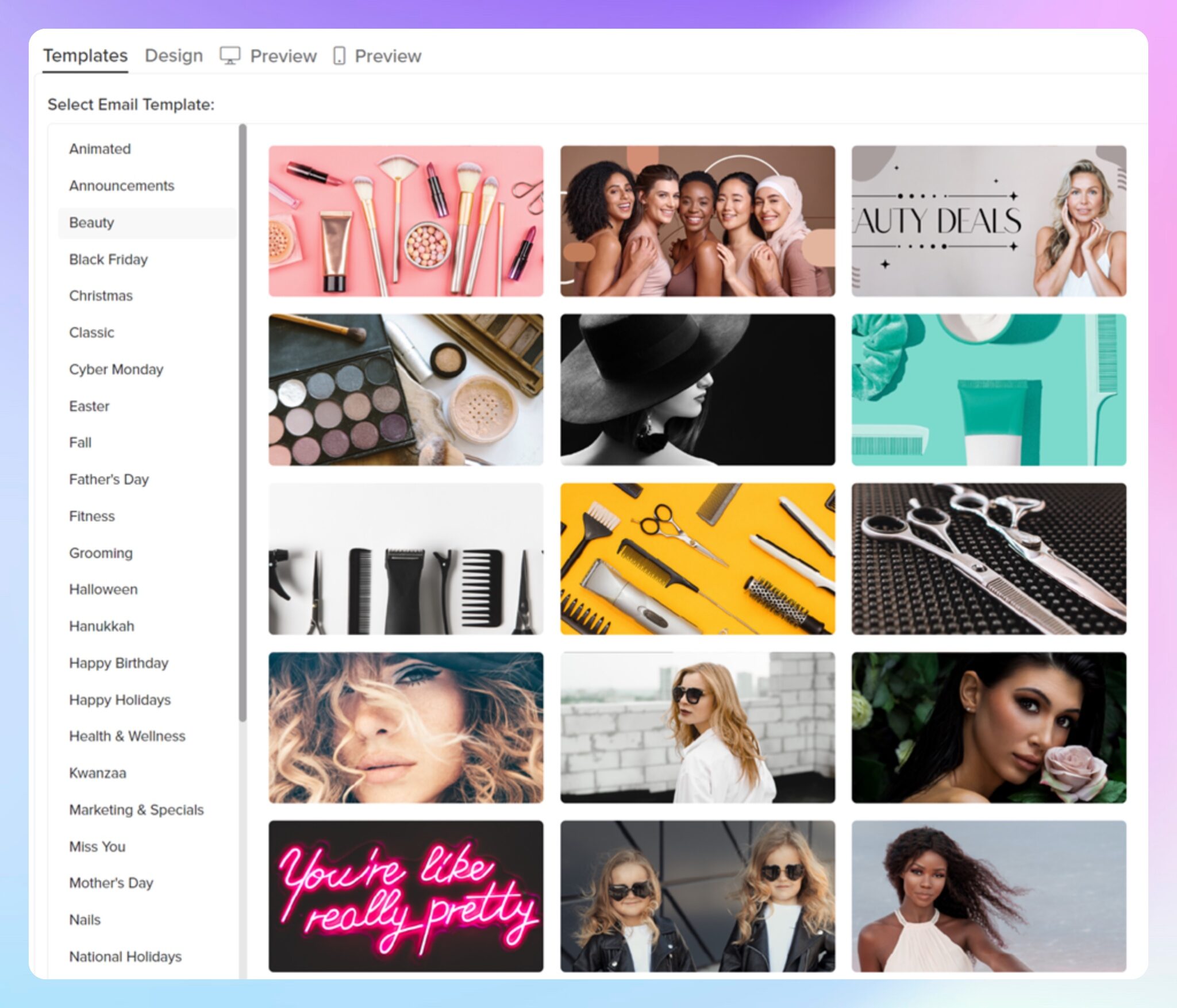This screenshot has height=1008, width=1177.
Task: Choose the five smiling women template
Action: point(698,221)
